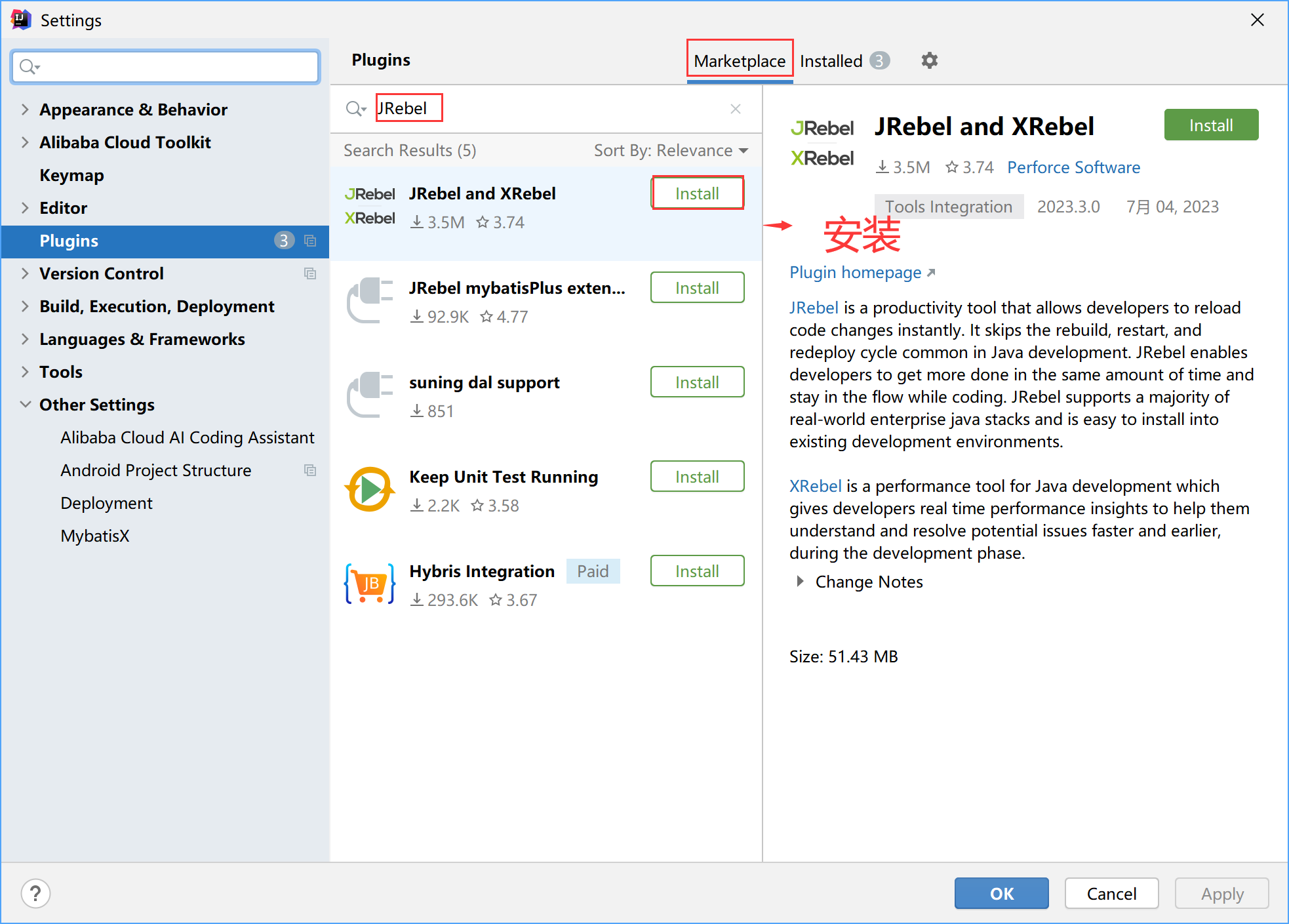
Task: Click the Installed count badge 3
Action: 880,60
